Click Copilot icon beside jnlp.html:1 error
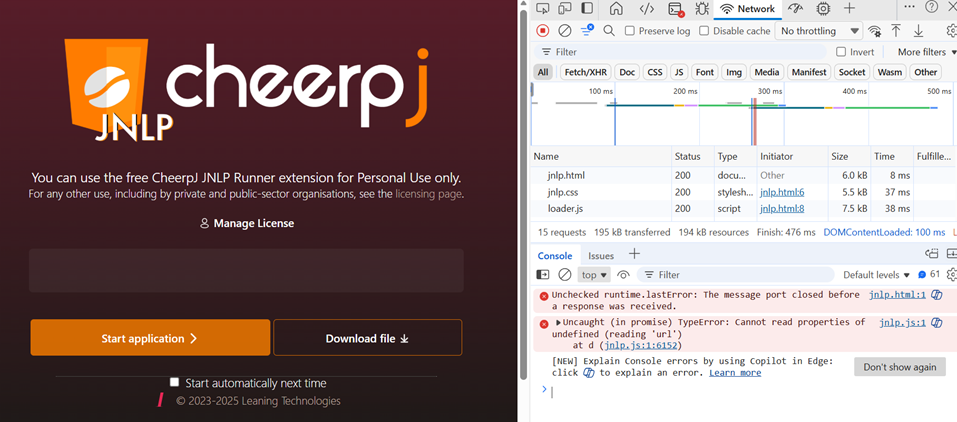 pos(936,296)
